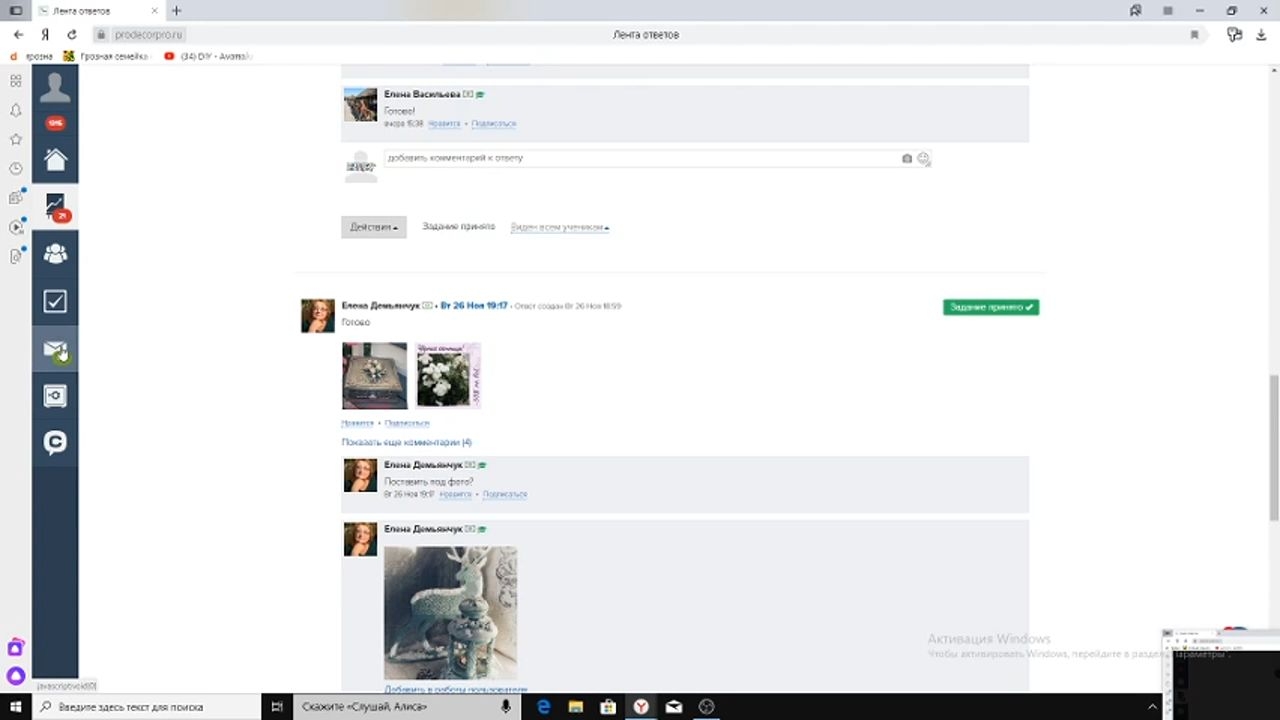Open the Windows Start button
Image resolution: width=1280 pixels, height=720 pixels.
(16, 707)
